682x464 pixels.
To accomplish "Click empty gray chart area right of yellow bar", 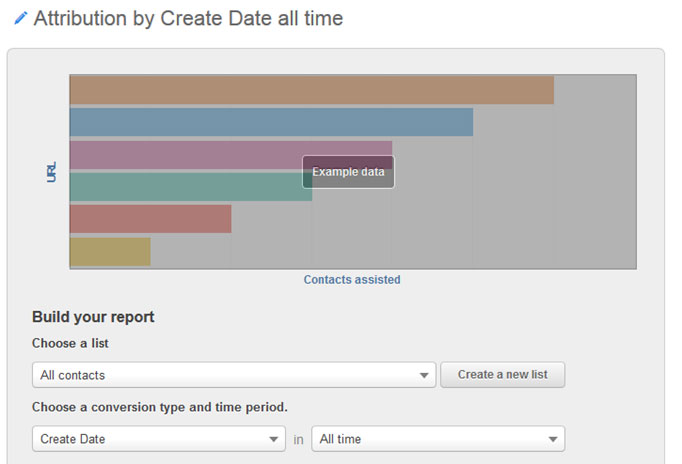I will (400, 251).
